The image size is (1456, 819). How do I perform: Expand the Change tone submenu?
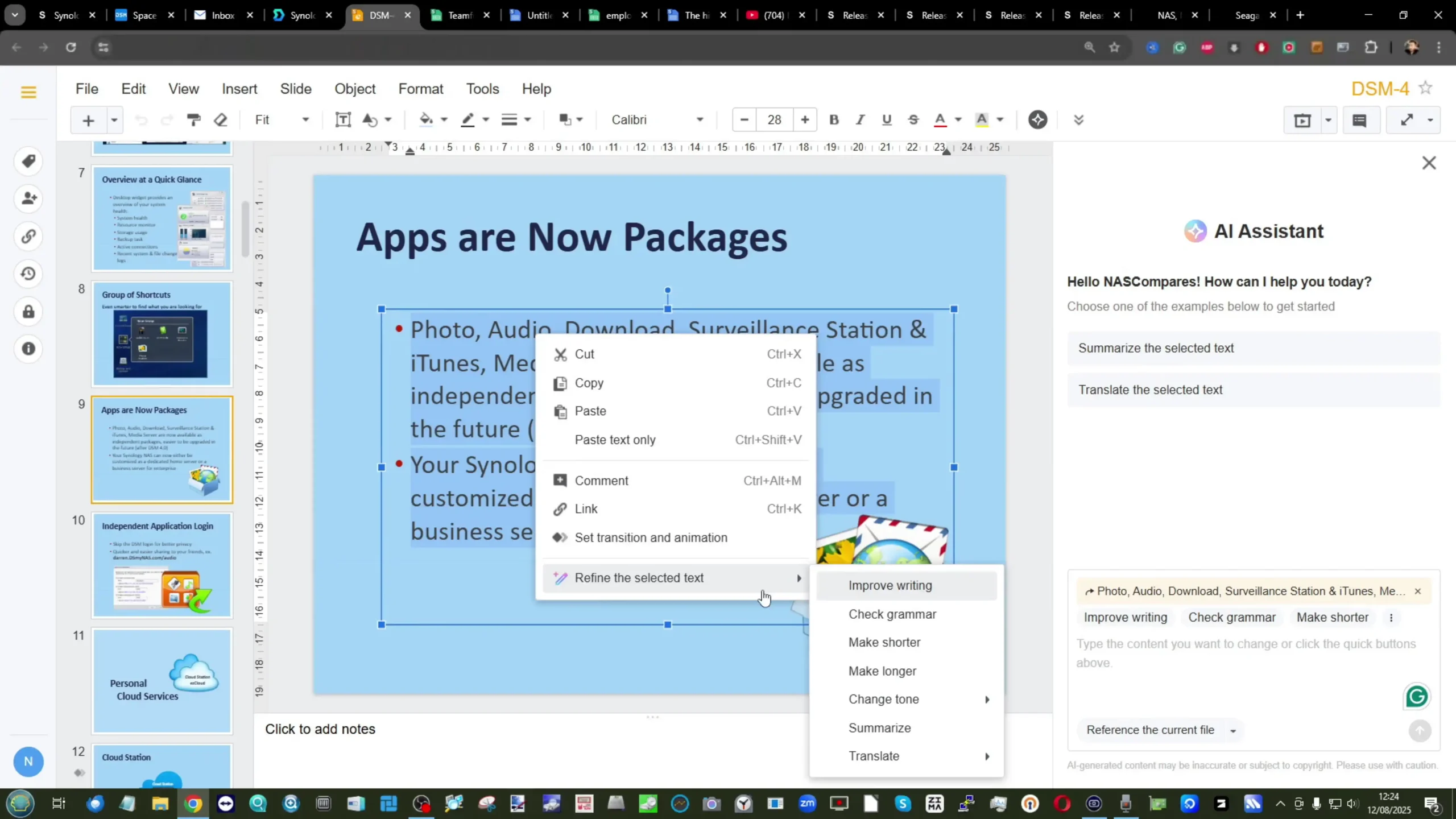[x=907, y=700]
